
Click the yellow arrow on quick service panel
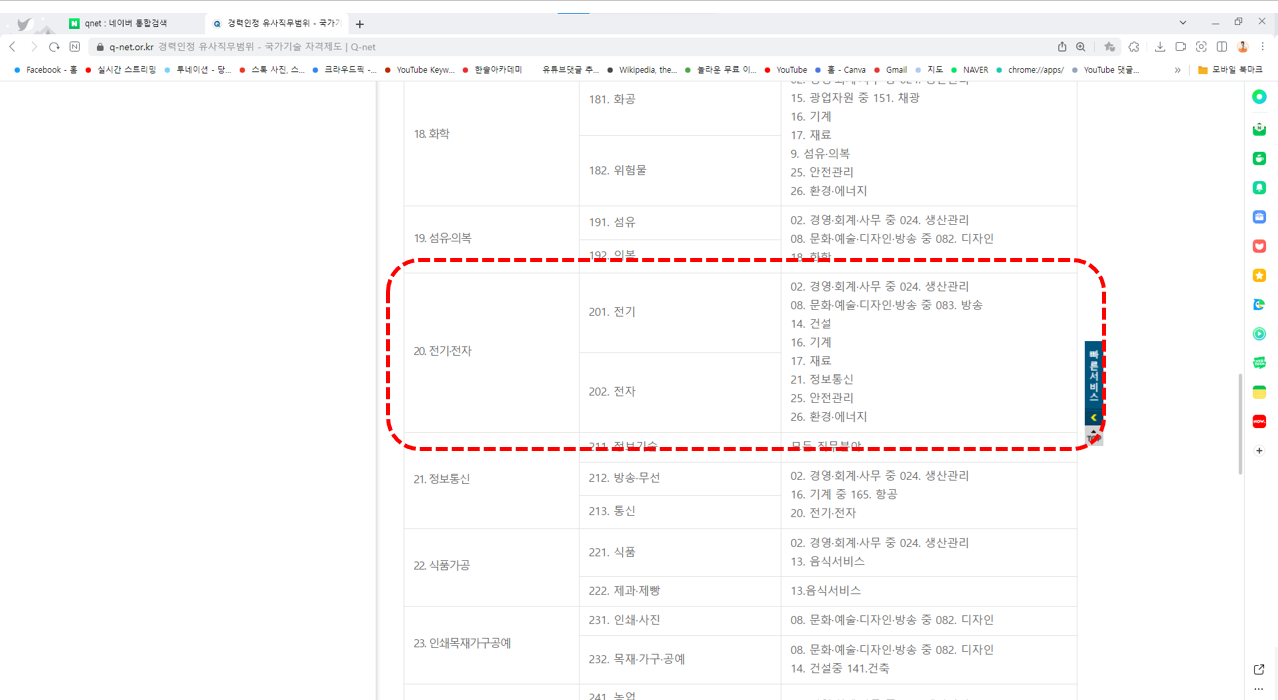click(x=1094, y=417)
